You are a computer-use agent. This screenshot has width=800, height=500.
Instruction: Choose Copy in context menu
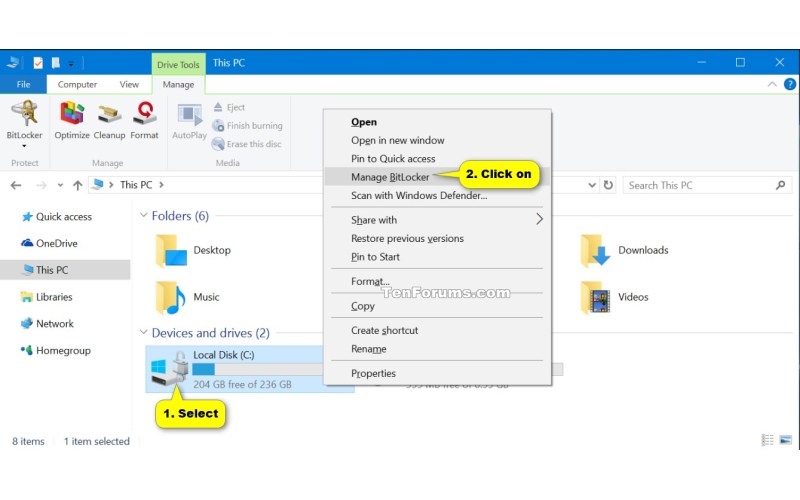click(x=437, y=306)
